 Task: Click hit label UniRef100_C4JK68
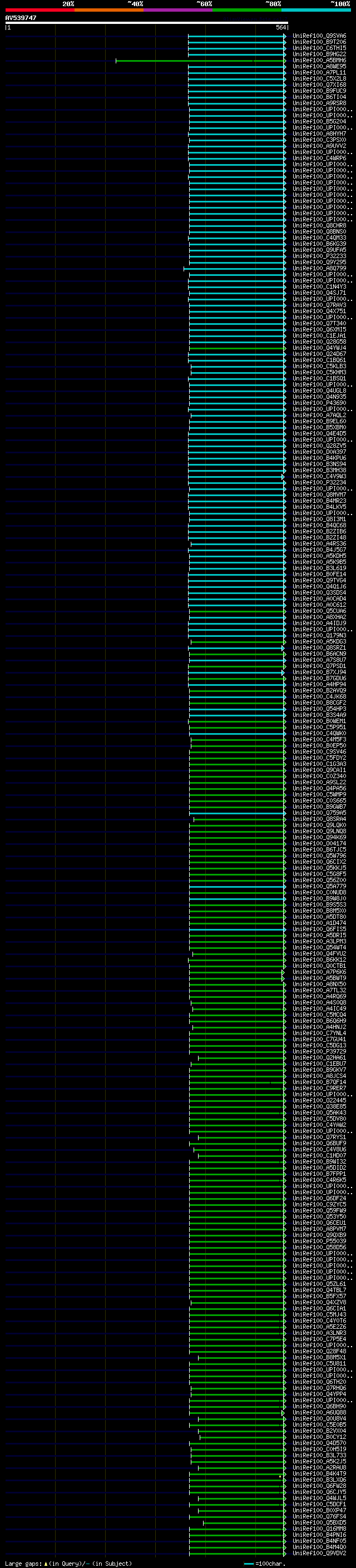point(319,696)
